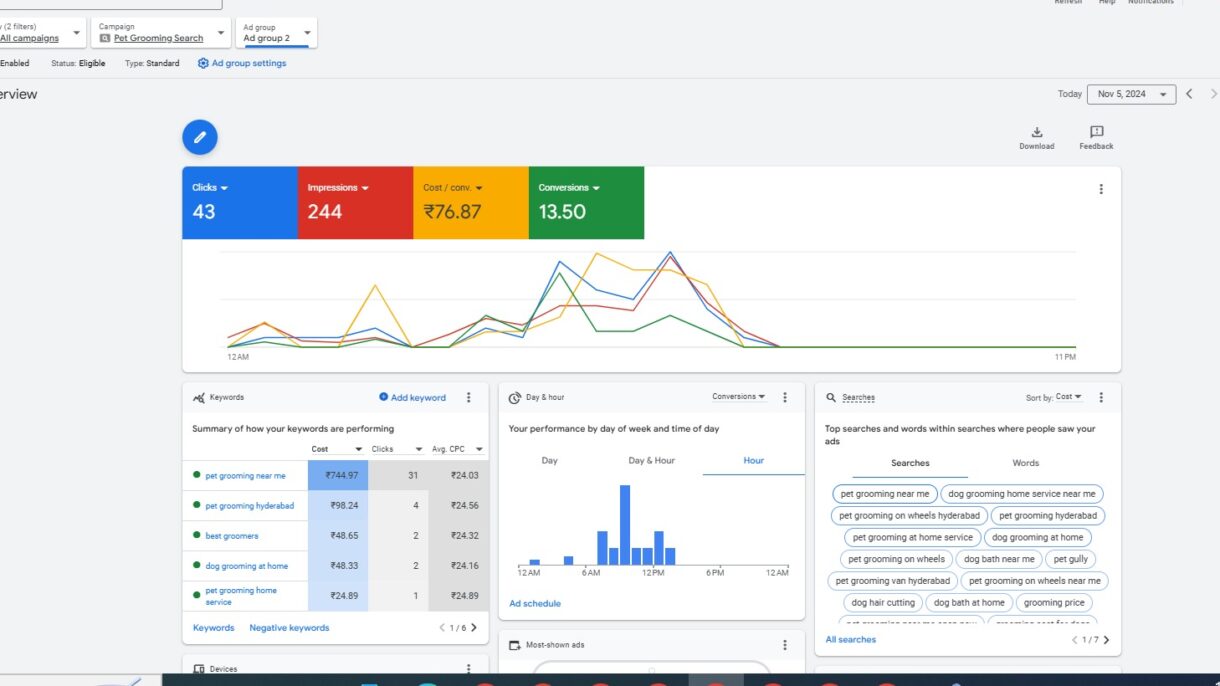Screen dimensions: 1220x686
Task: Expand Sort by Cost dropdown
Action: click(1069, 397)
